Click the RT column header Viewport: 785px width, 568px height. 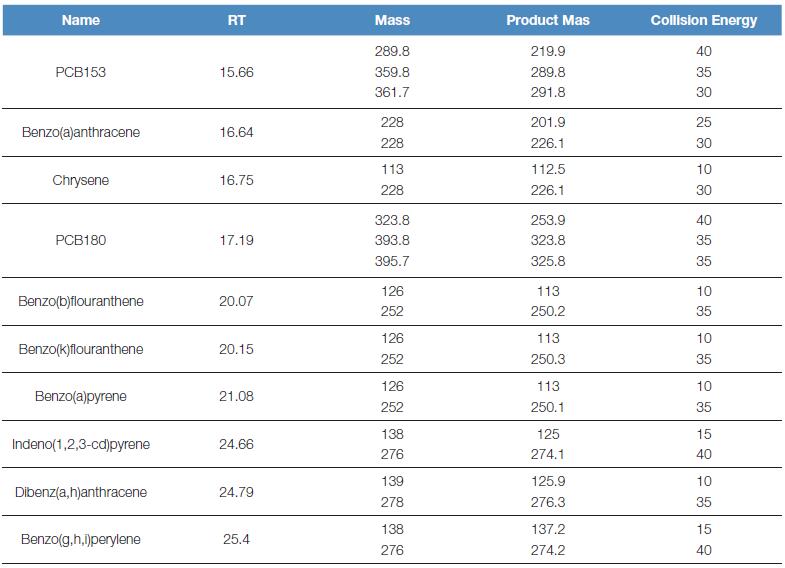pos(236,20)
